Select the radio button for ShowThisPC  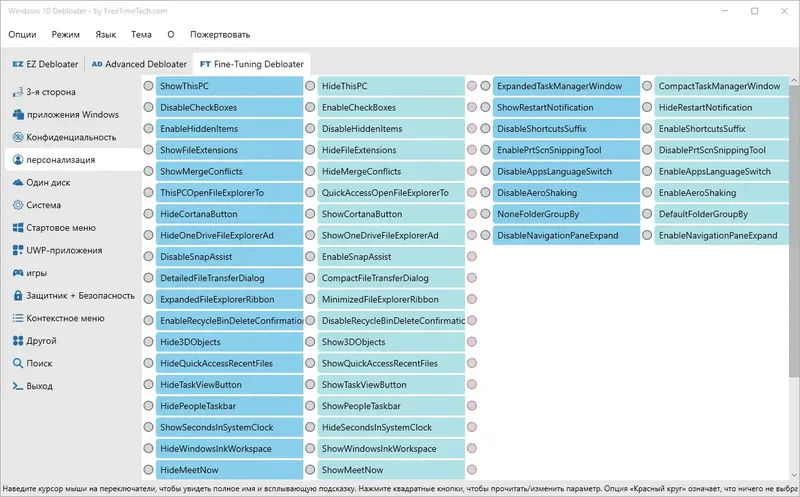tap(148, 87)
